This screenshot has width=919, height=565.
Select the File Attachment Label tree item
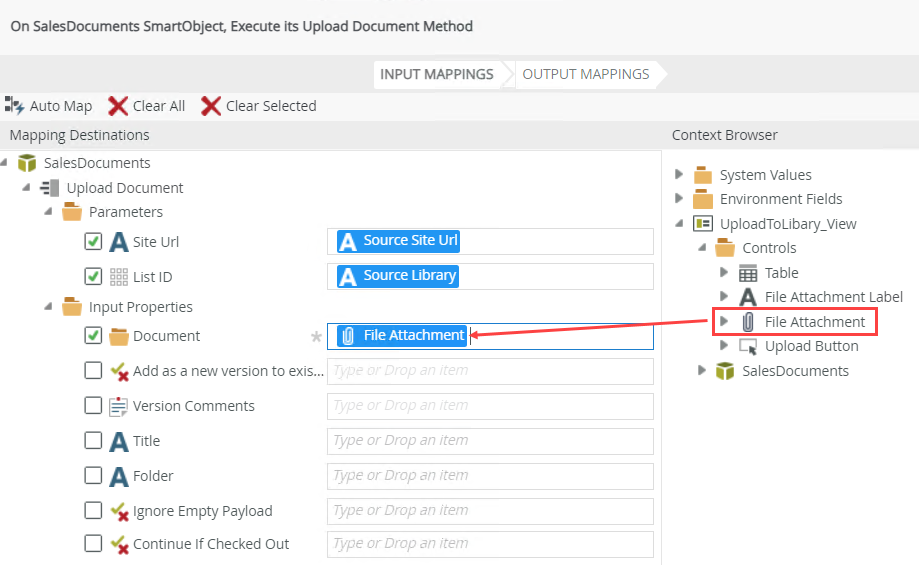coord(833,297)
